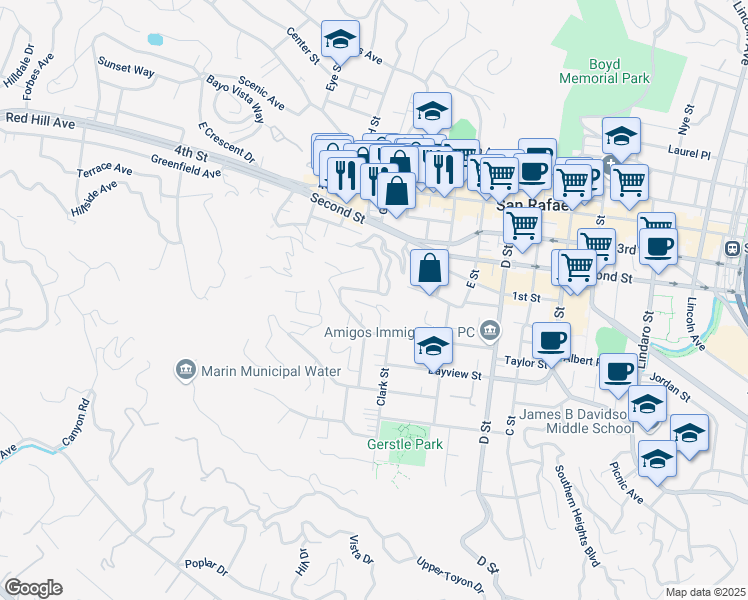Select the E Crescent Dr label

[227, 142]
